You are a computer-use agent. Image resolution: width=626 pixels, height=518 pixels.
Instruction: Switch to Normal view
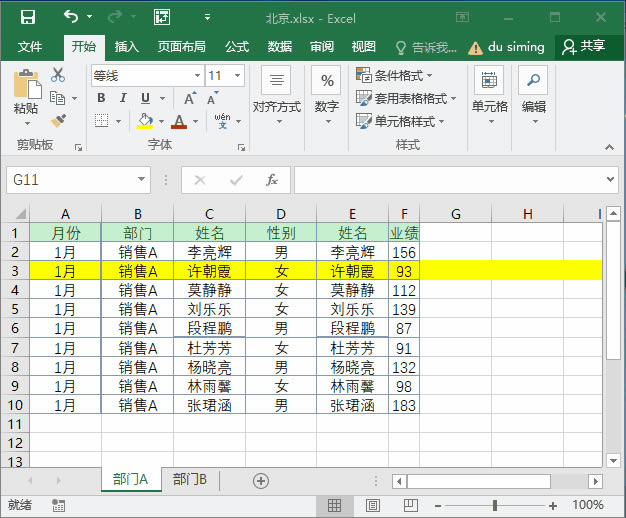coord(334,506)
